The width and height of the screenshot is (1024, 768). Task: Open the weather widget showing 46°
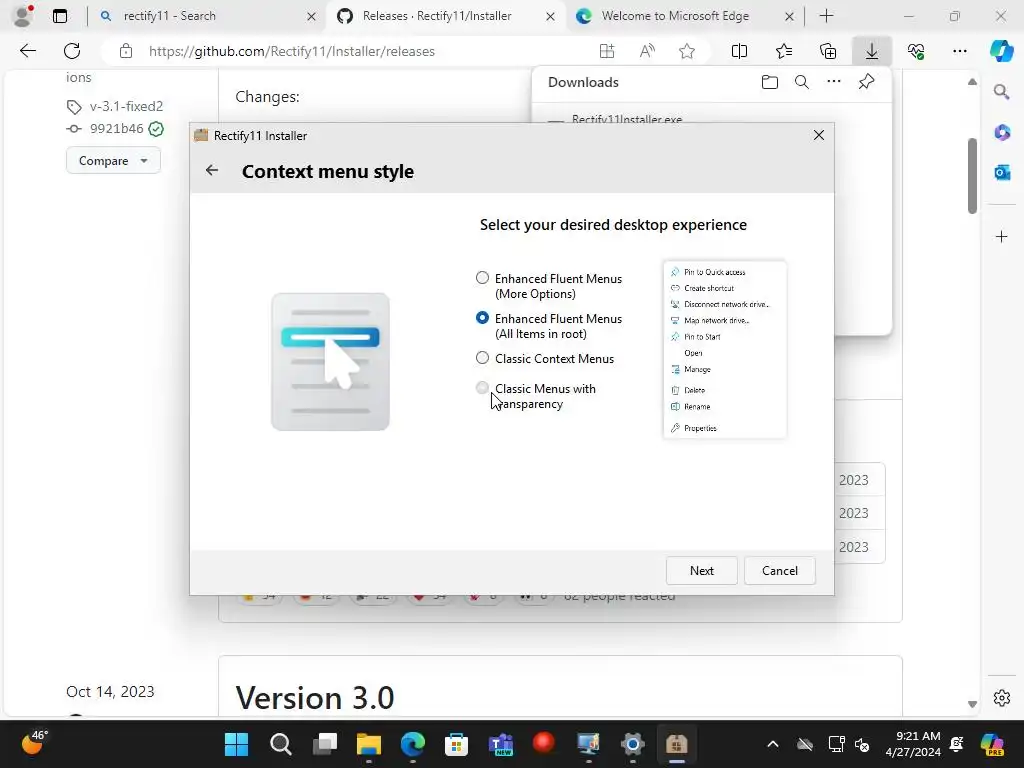tap(35, 743)
